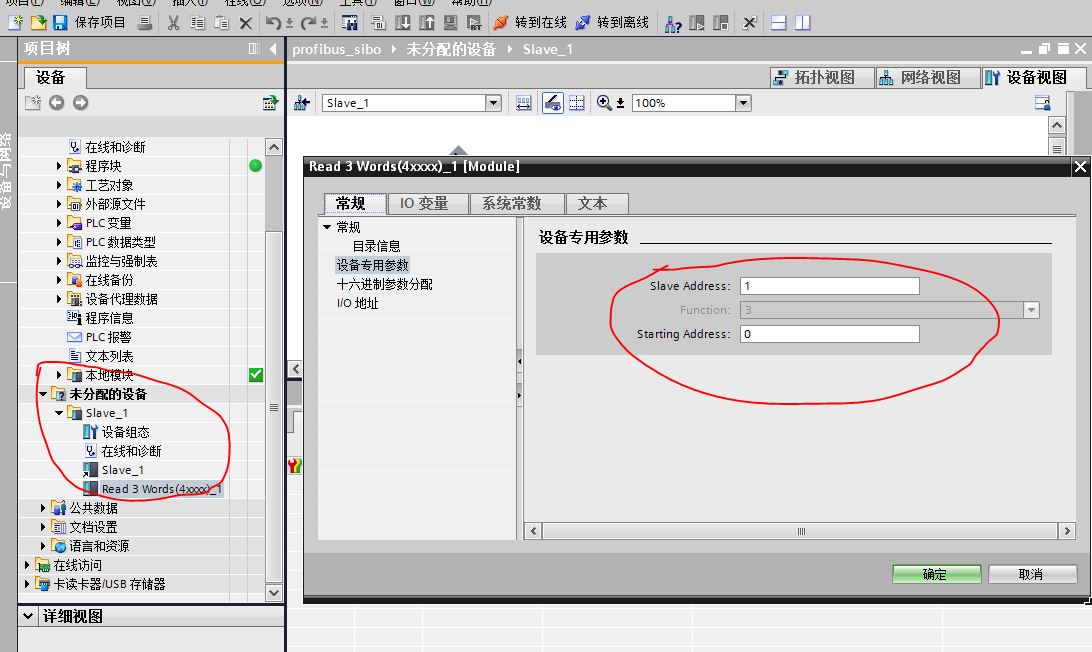Screen dimensions: 1092x652
Task: Stop CPU using the toolbar icon
Action: [721, 23]
